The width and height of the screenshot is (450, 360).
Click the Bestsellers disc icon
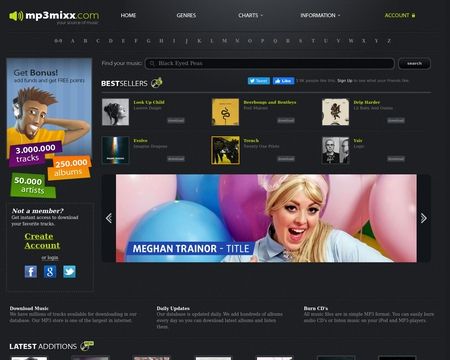pos(157,82)
